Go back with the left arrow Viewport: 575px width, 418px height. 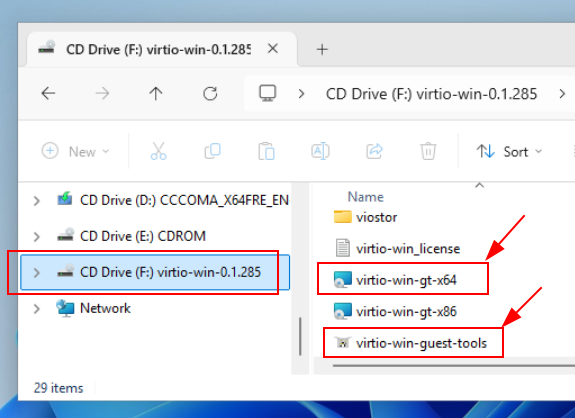48,94
